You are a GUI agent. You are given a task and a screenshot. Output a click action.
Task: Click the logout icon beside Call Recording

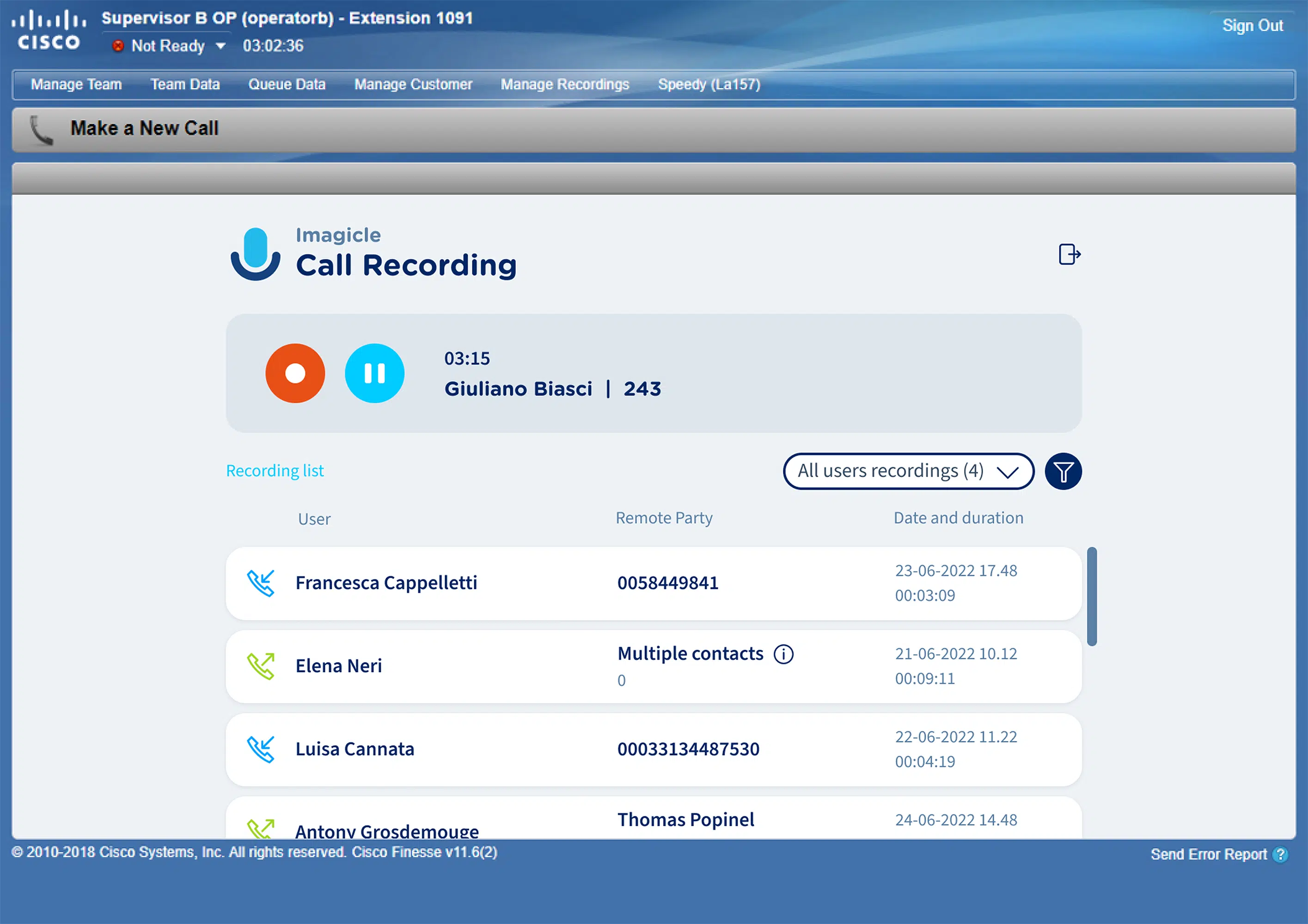pyautogui.click(x=1070, y=255)
